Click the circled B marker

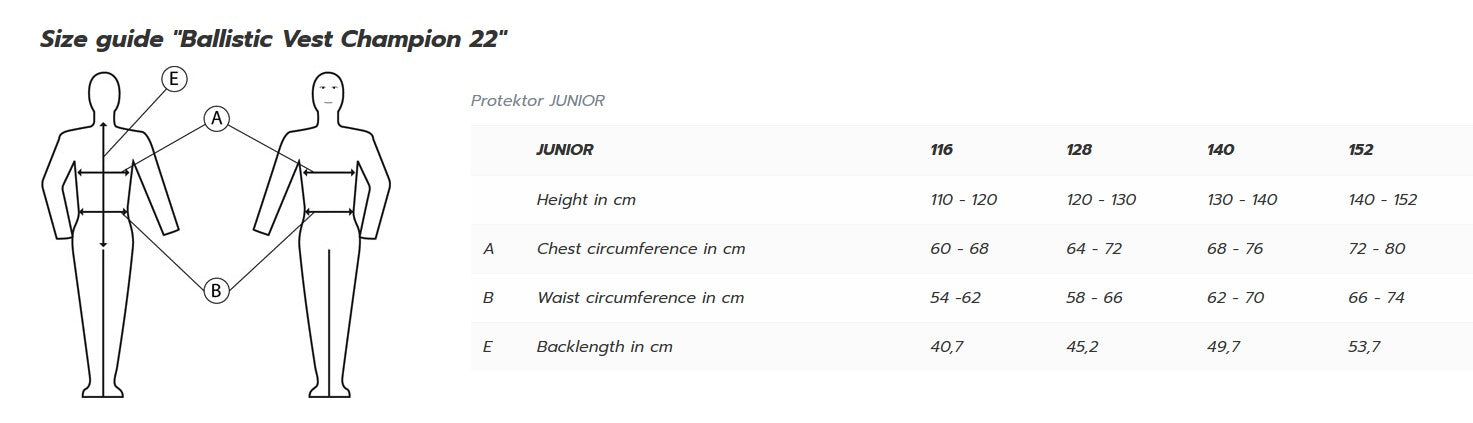pos(216,291)
